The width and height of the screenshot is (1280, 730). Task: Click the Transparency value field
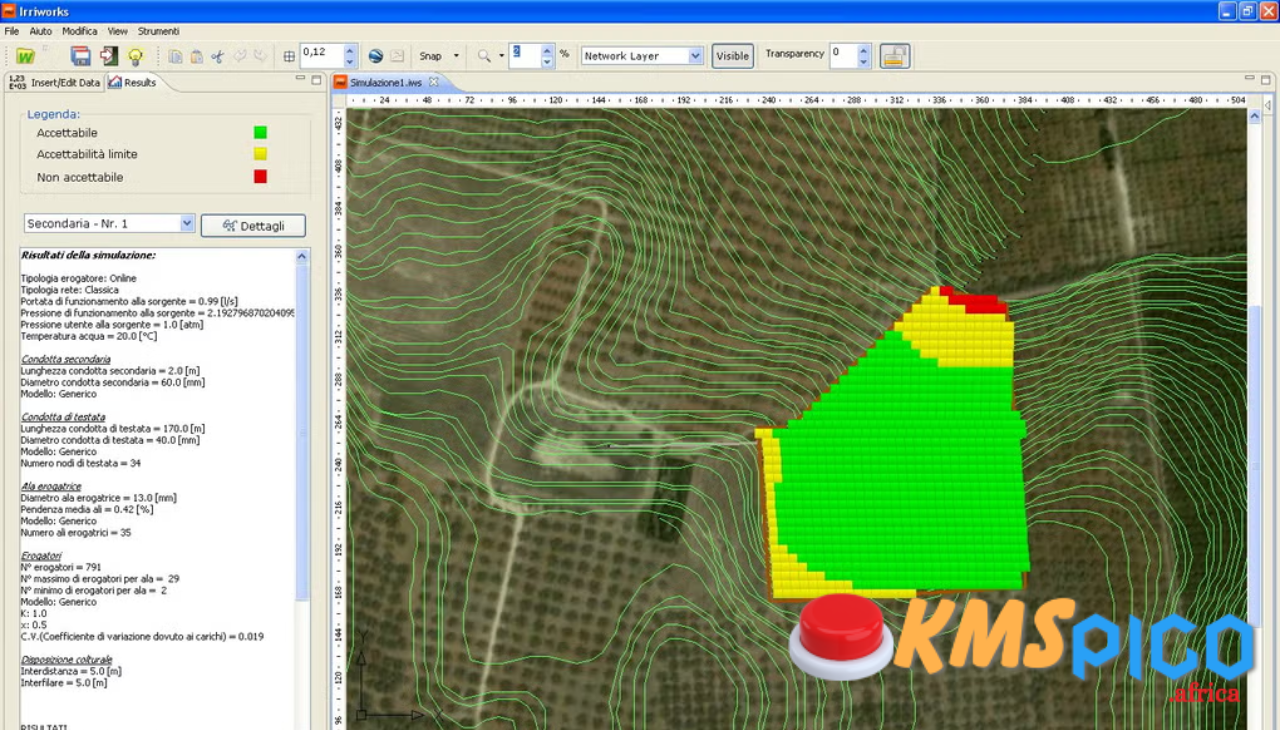(x=842, y=56)
